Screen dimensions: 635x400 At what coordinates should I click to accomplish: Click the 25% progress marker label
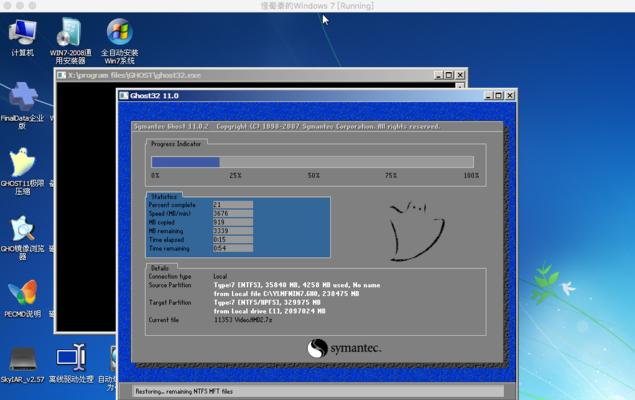pyautogui.click(x=235, y=176)
